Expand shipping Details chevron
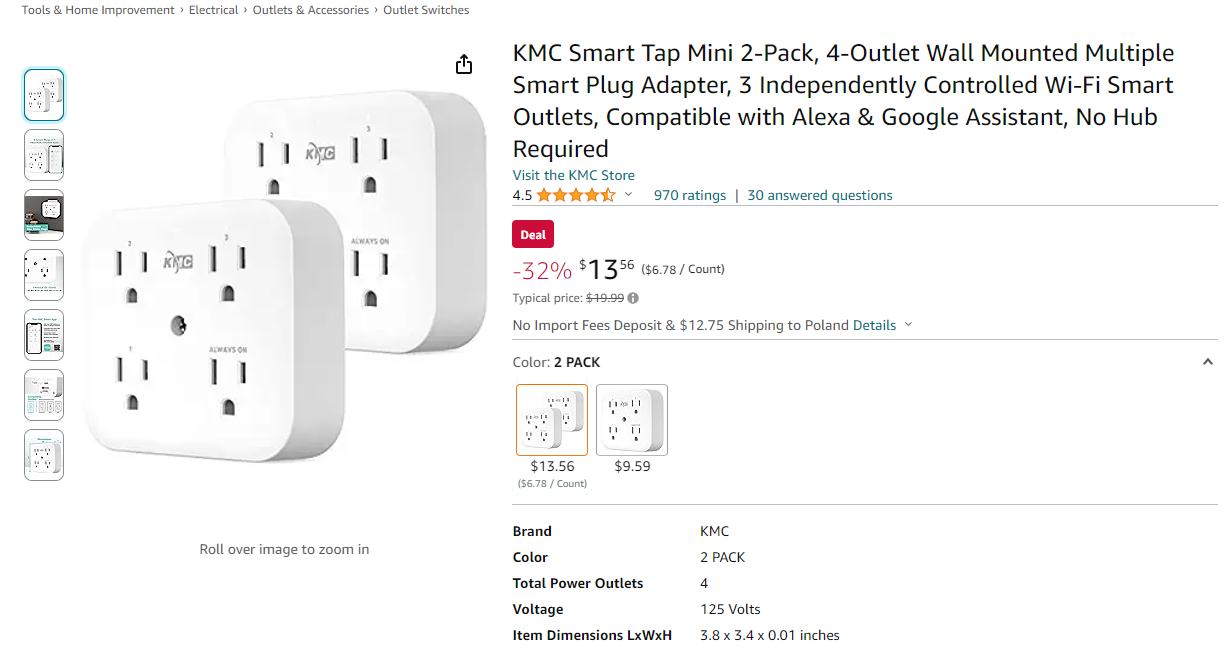The height and width of the screenshot is (653, 1225). [908, 325]
